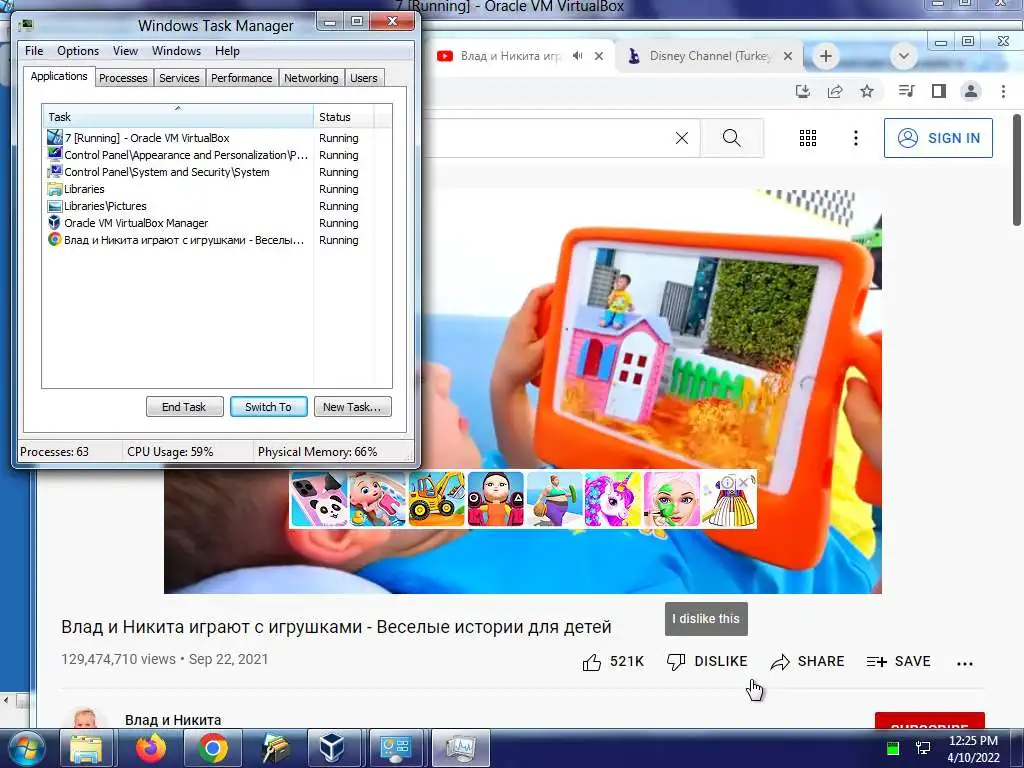Open YouTube settings three-dot menu
The width and height of the screenshot is (1024, 768).
pos(856,138)
